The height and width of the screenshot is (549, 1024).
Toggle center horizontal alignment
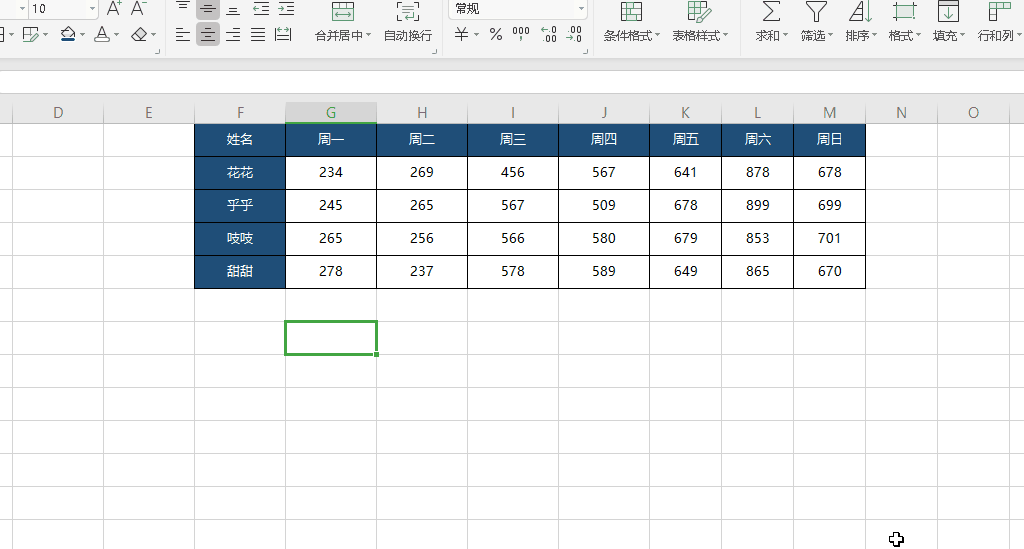click(208, 35)
